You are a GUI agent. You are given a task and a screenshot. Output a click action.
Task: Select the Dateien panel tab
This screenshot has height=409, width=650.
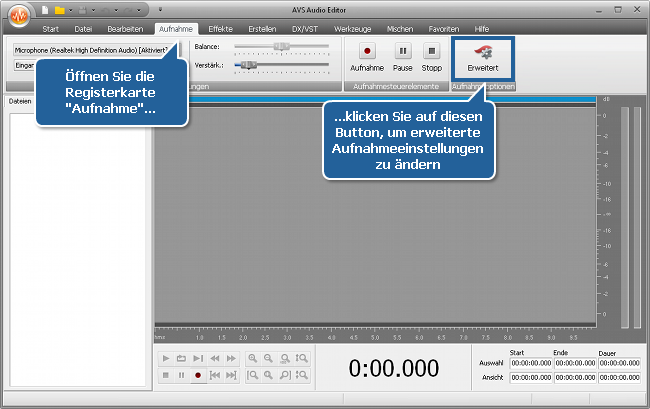click(20, 101)
